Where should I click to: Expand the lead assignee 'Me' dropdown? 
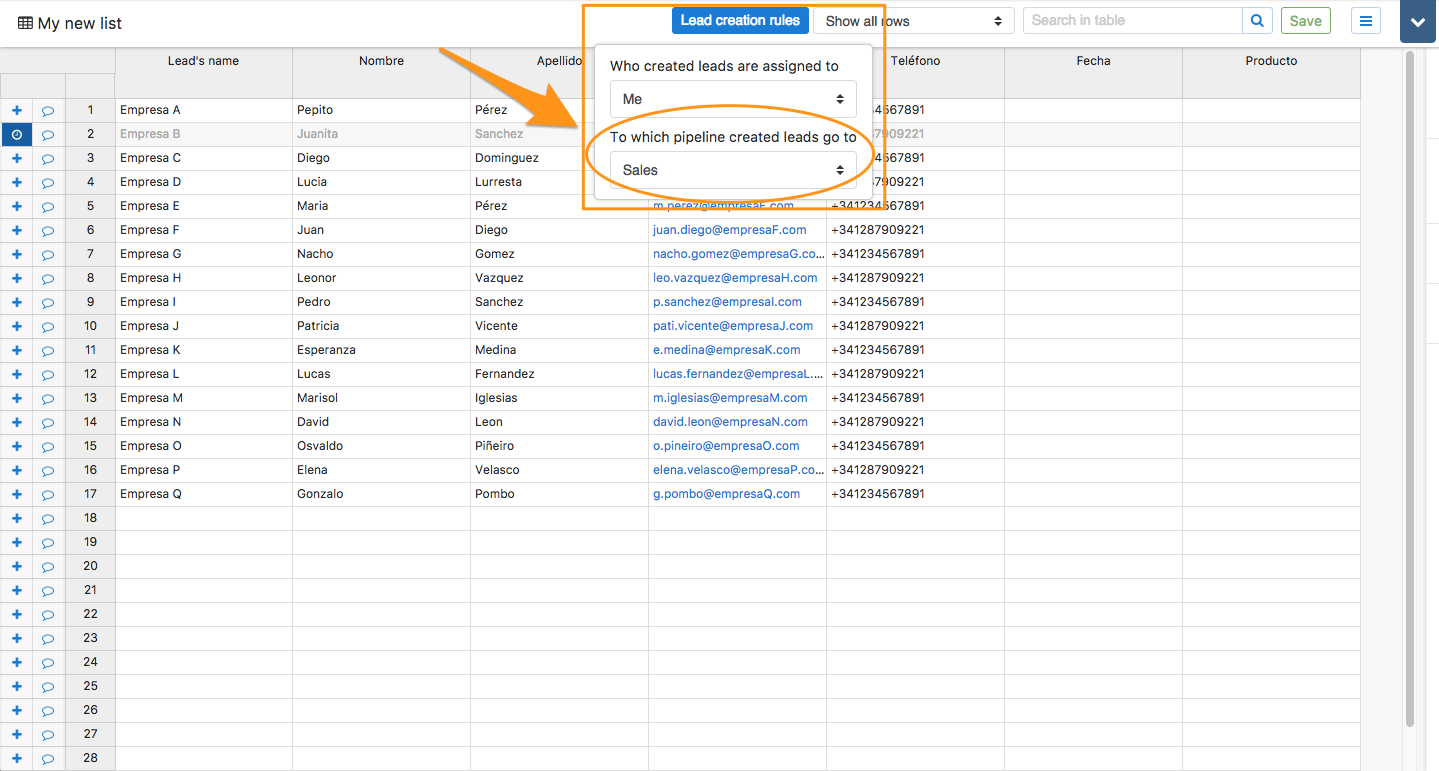[x=733, y=99]
